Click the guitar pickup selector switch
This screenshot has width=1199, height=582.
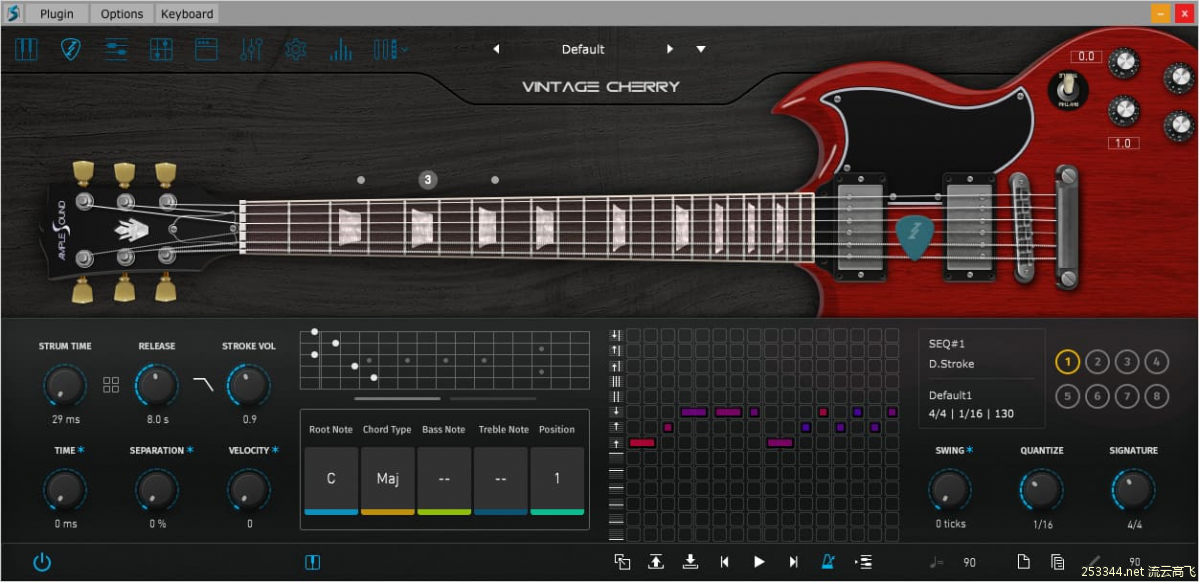click(x=1068, y=90)
